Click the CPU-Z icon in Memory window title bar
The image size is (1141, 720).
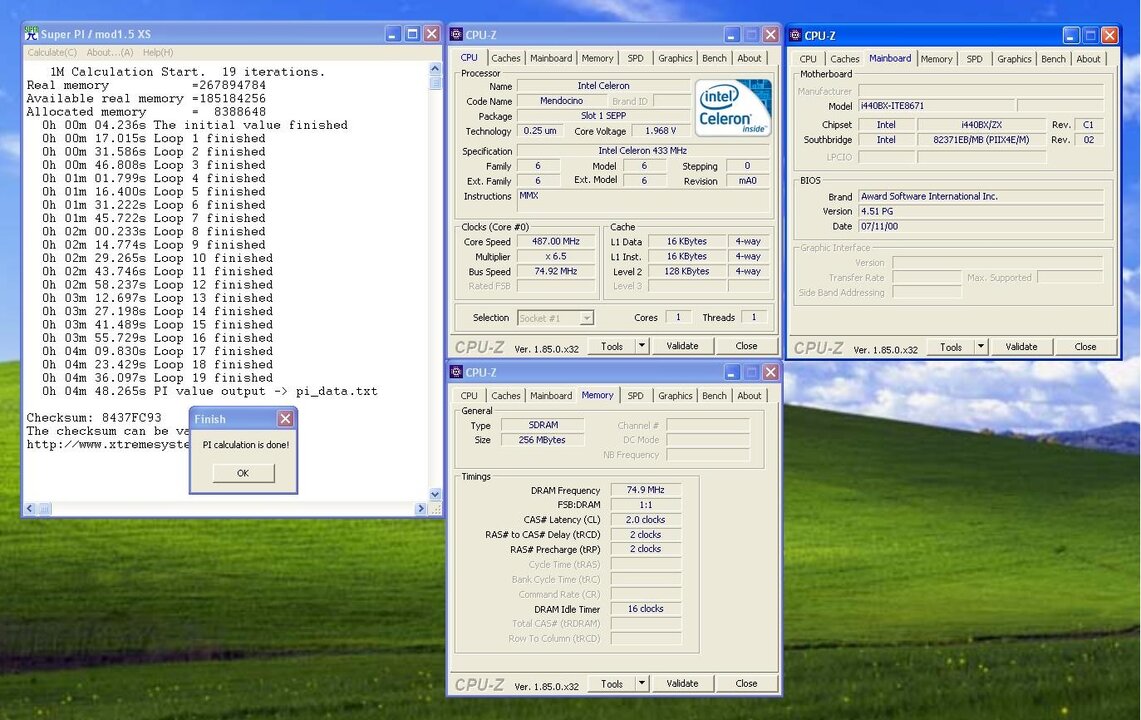pos(456,372)
